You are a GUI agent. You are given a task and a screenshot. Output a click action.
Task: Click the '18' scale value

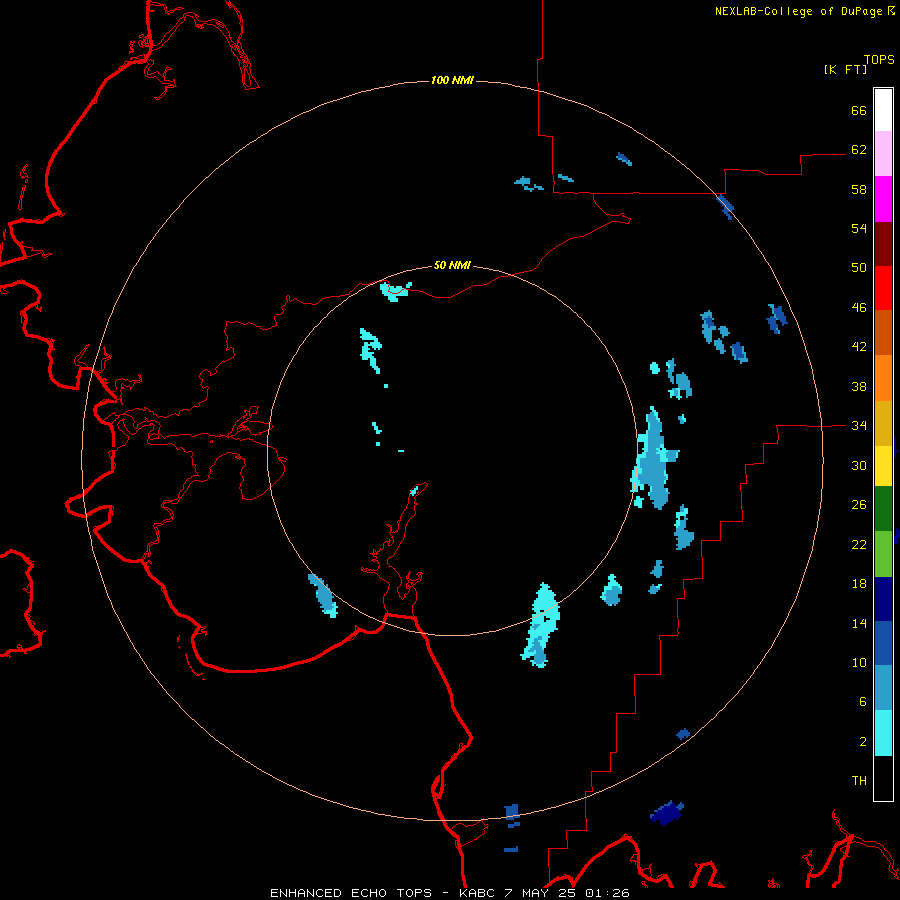[x=859, y=584]
